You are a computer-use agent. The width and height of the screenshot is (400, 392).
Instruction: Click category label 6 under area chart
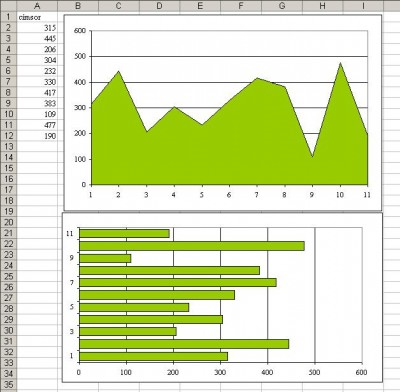click(x=229, y=195)
